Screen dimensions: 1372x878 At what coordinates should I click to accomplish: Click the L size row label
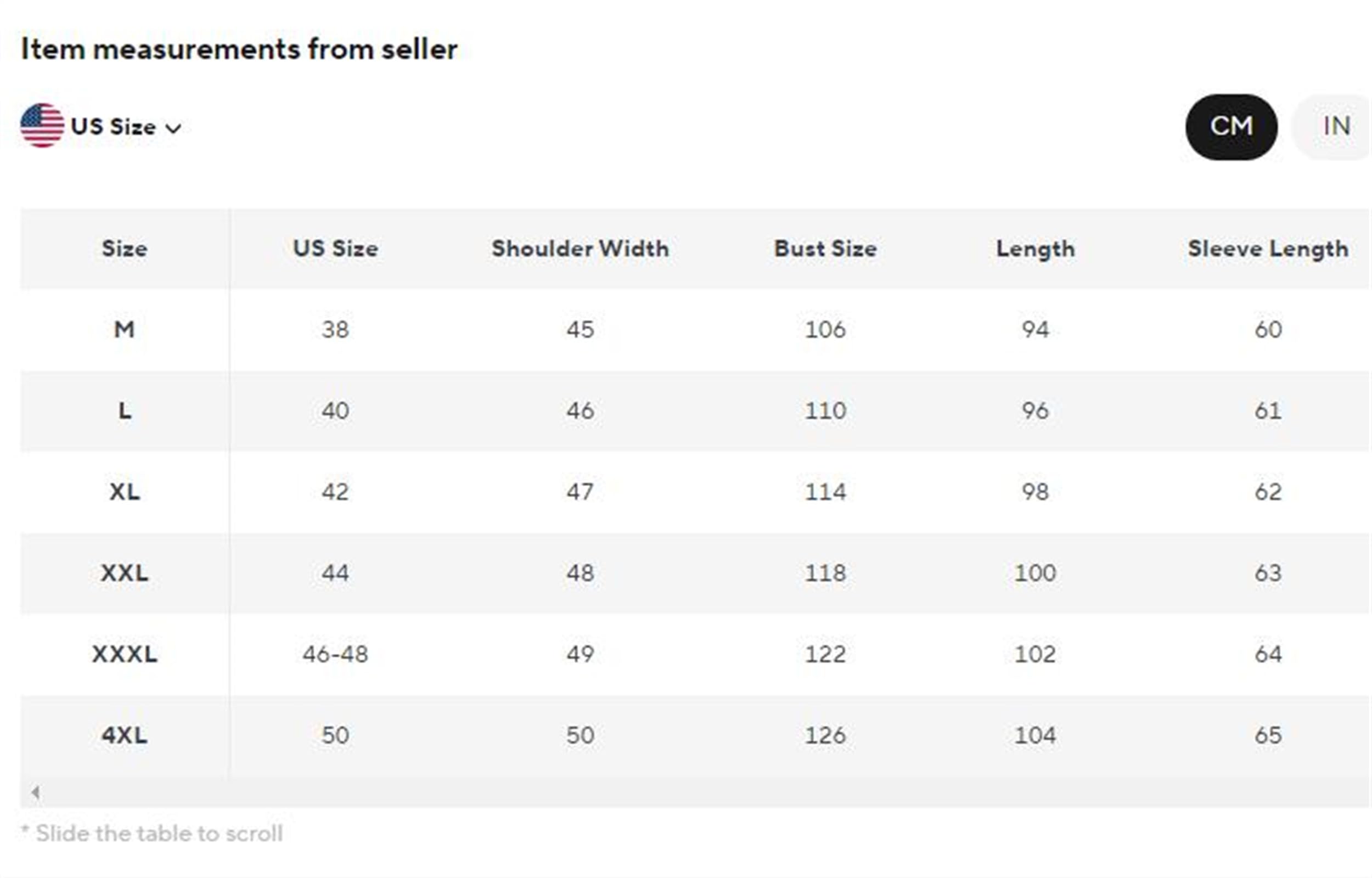tap(125, 410)
